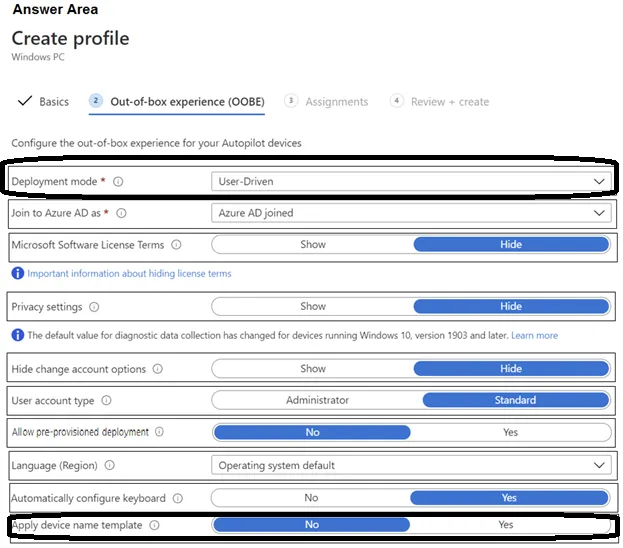Set Privacy settings to Show
The image size is (623, 548).
pyautogui.click(x=313, y=306)
